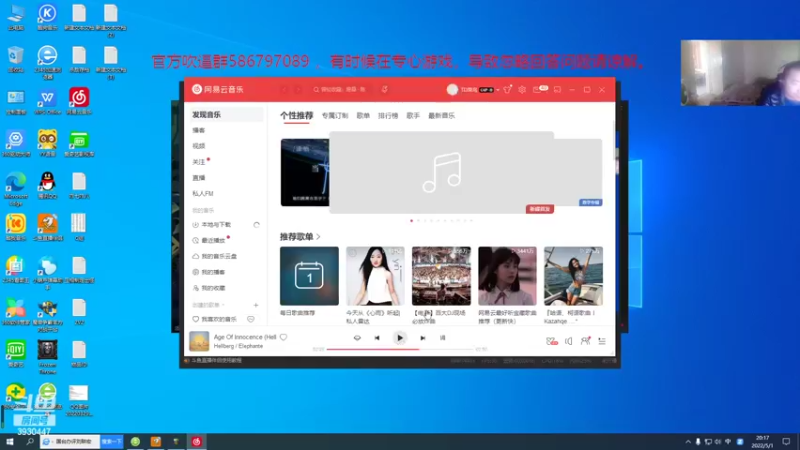
Task: Open the sound quality effect icon
Action: pos(552,341)
